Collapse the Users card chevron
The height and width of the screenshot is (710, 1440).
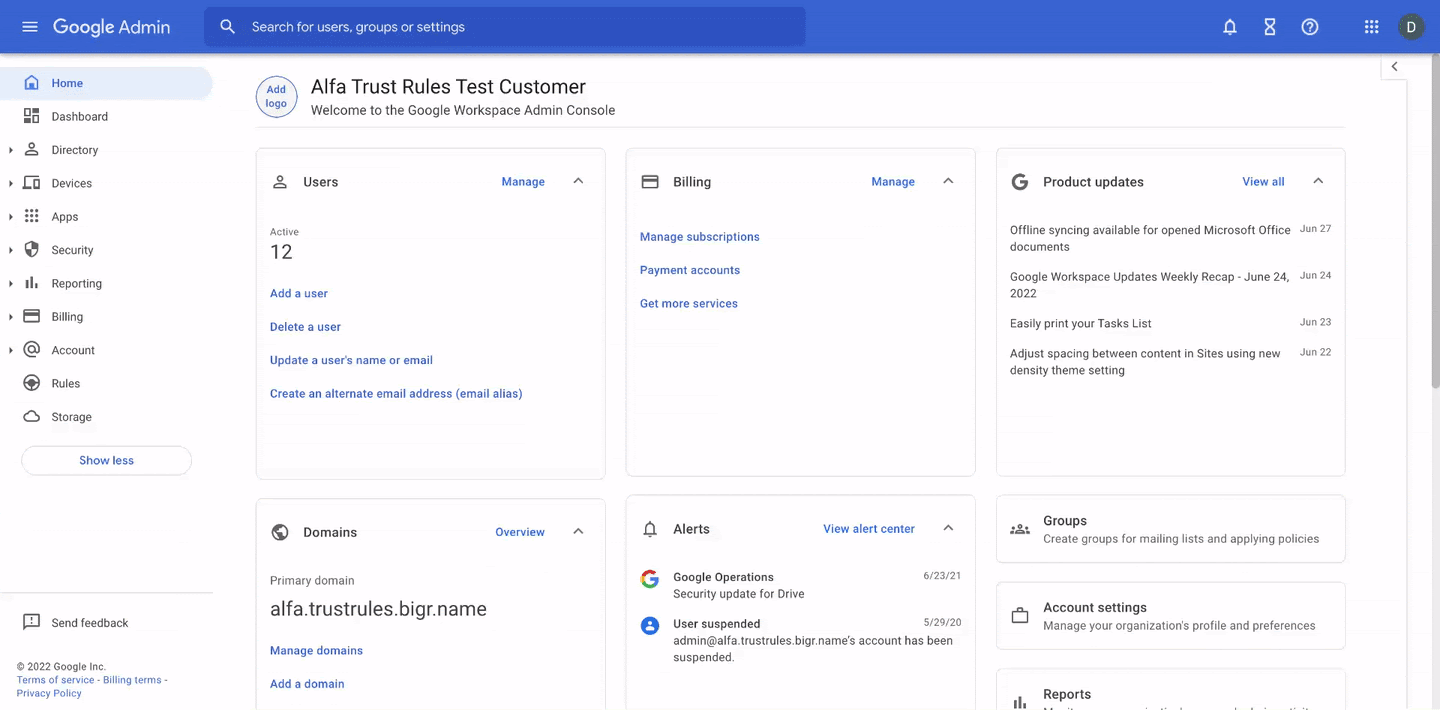(x=578, y=181)
